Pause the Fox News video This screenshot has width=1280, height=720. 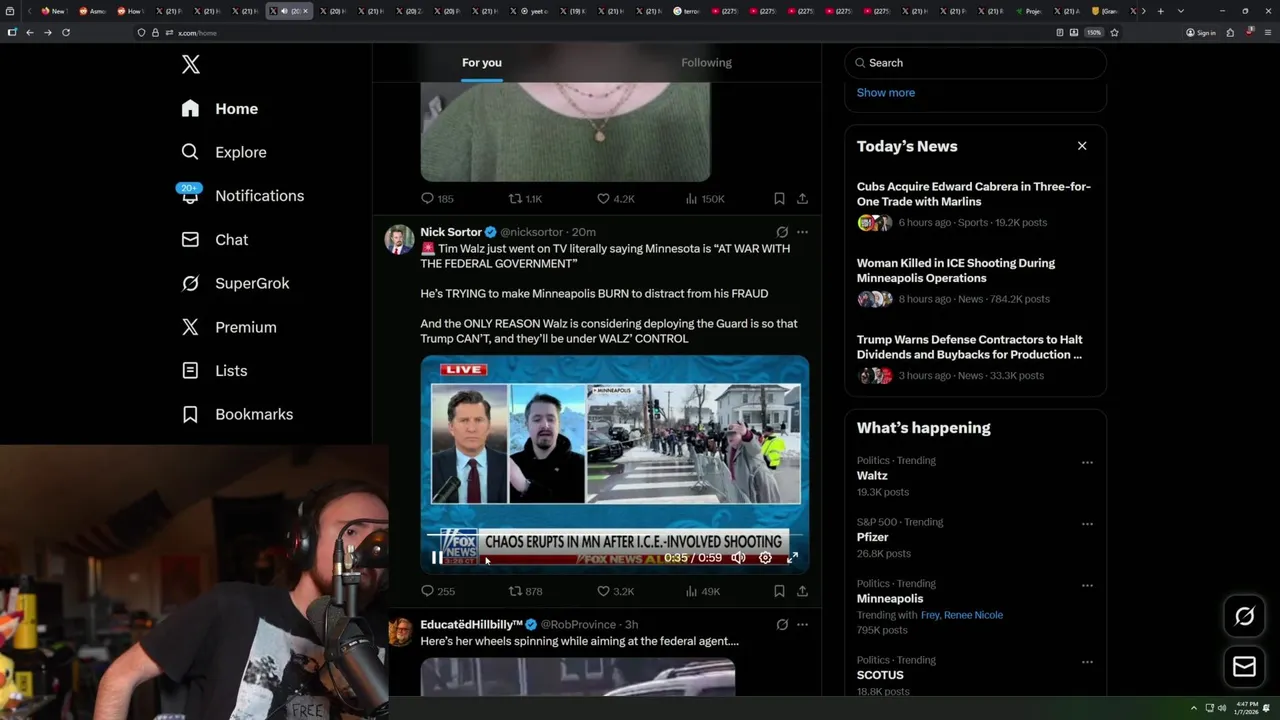tap(437, 558)
